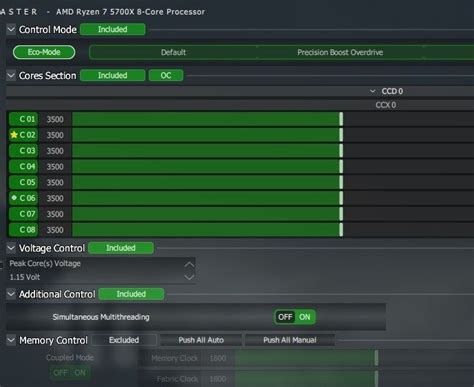Viewport: 474px width, 387px height.
Task: Click Push All Auto button
Action: (201, 340)
